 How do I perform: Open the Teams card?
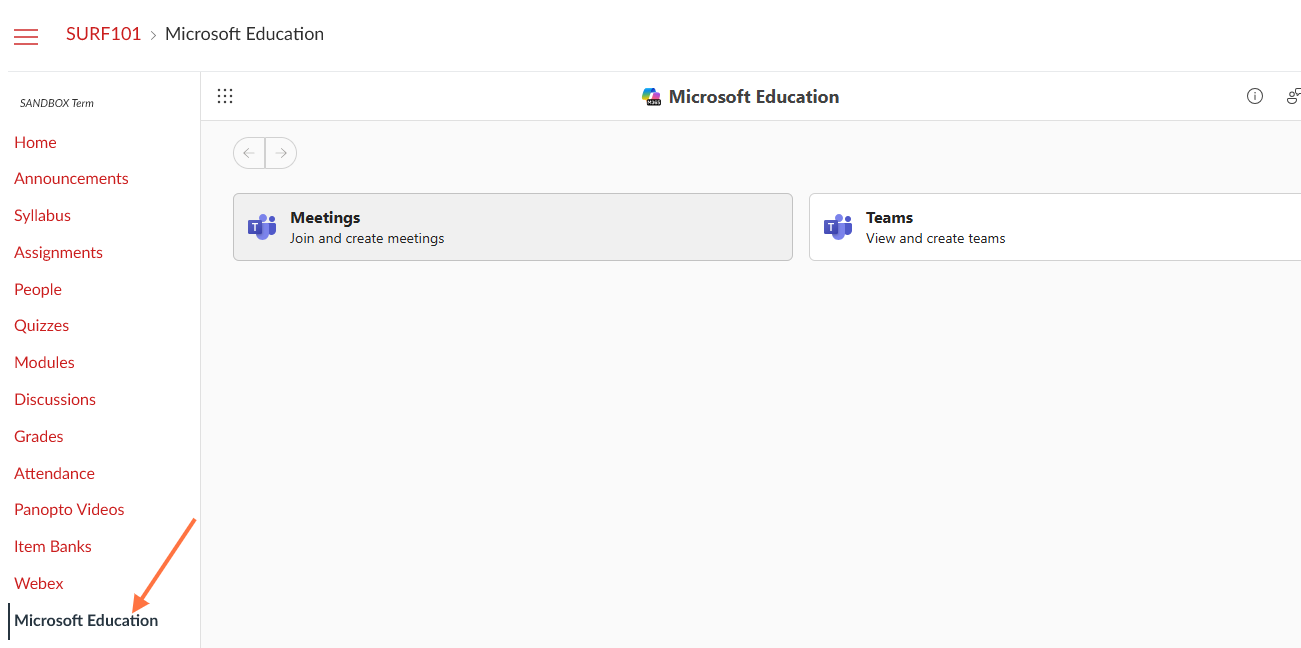coord(1055,227)
